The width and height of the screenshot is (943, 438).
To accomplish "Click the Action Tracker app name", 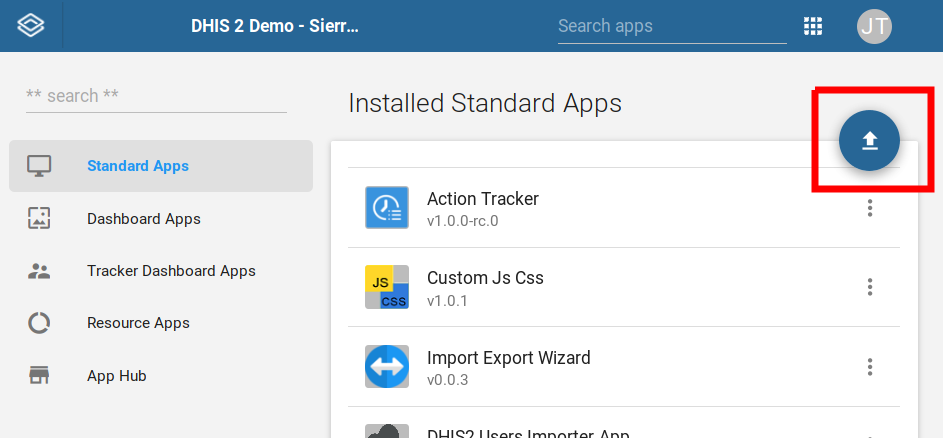I will 483,199.
